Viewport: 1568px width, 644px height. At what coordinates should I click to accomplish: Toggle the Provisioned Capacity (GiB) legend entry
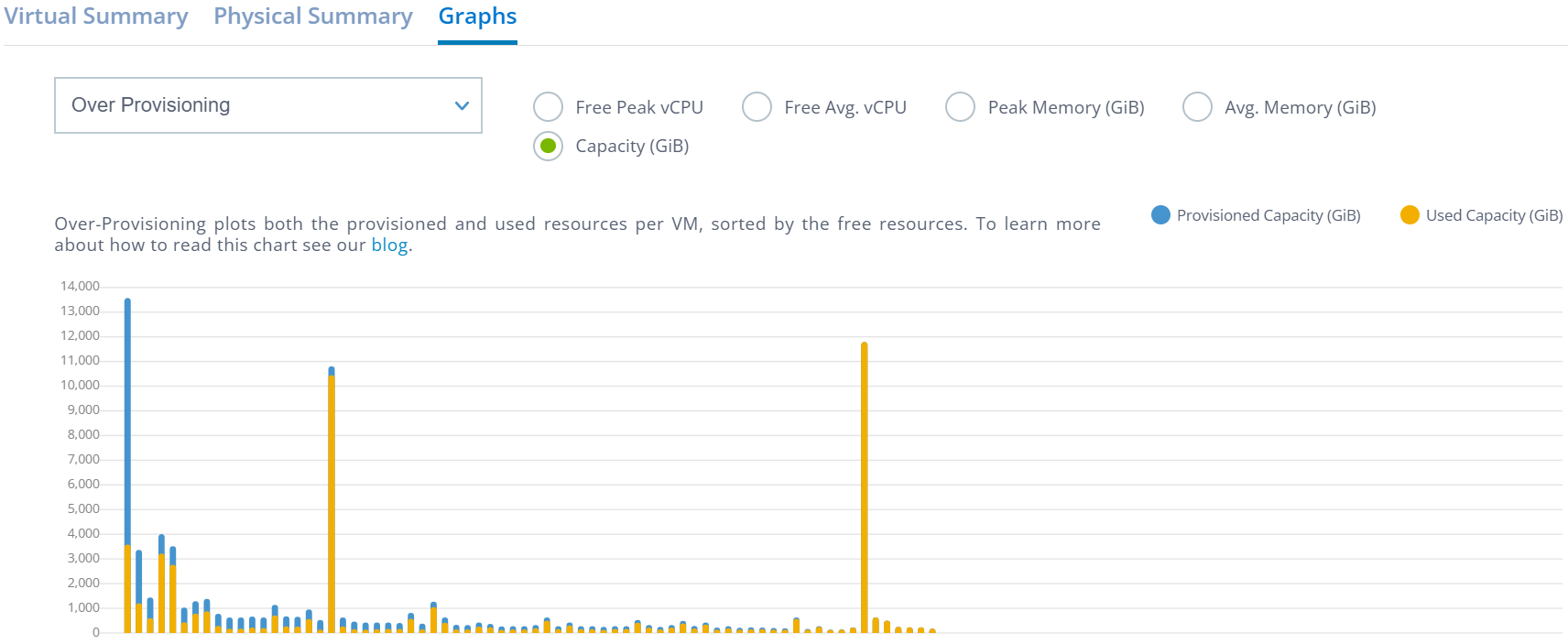(1268, 214)
